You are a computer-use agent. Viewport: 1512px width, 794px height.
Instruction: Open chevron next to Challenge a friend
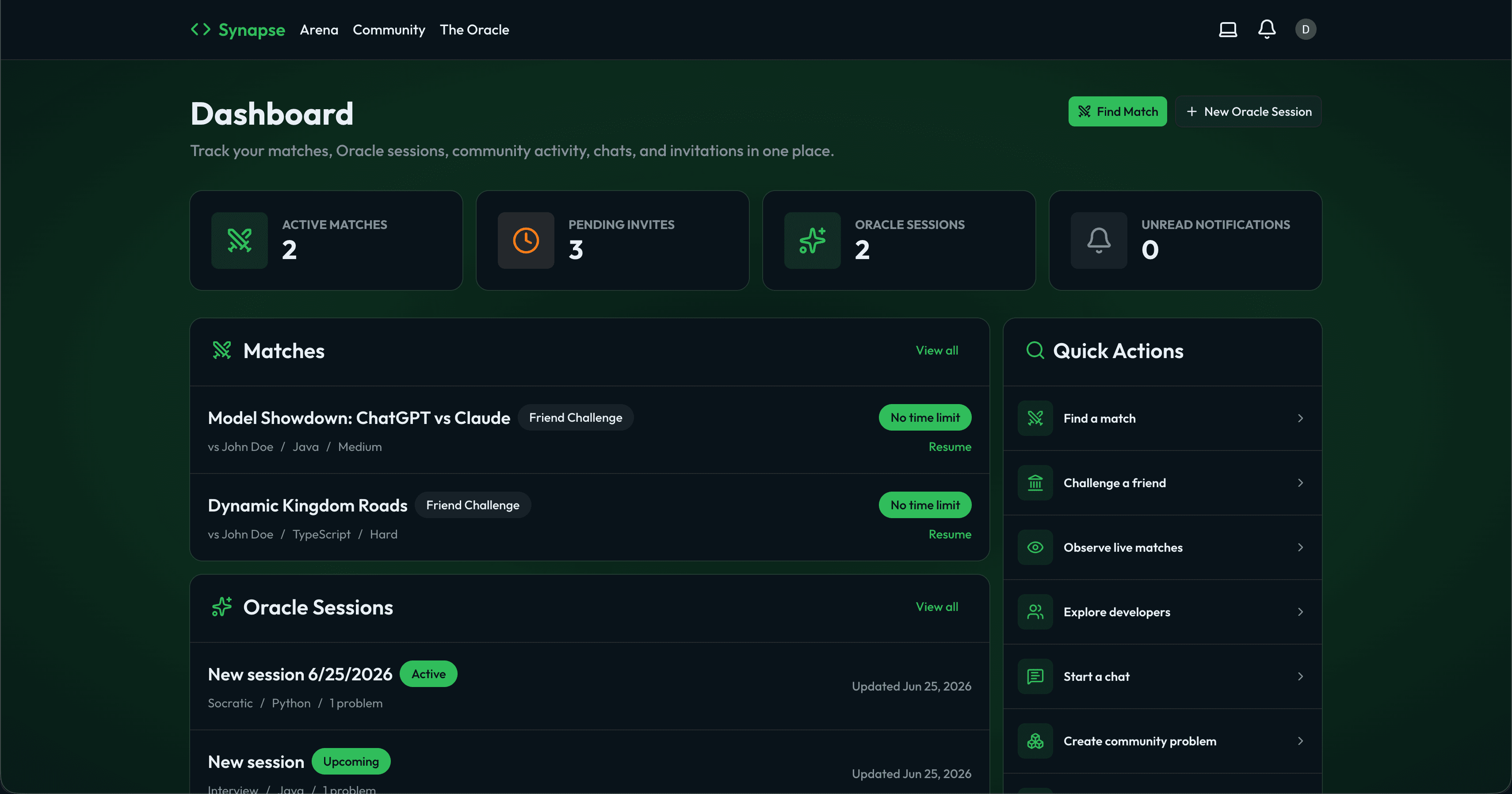[x=1300, y=483]
